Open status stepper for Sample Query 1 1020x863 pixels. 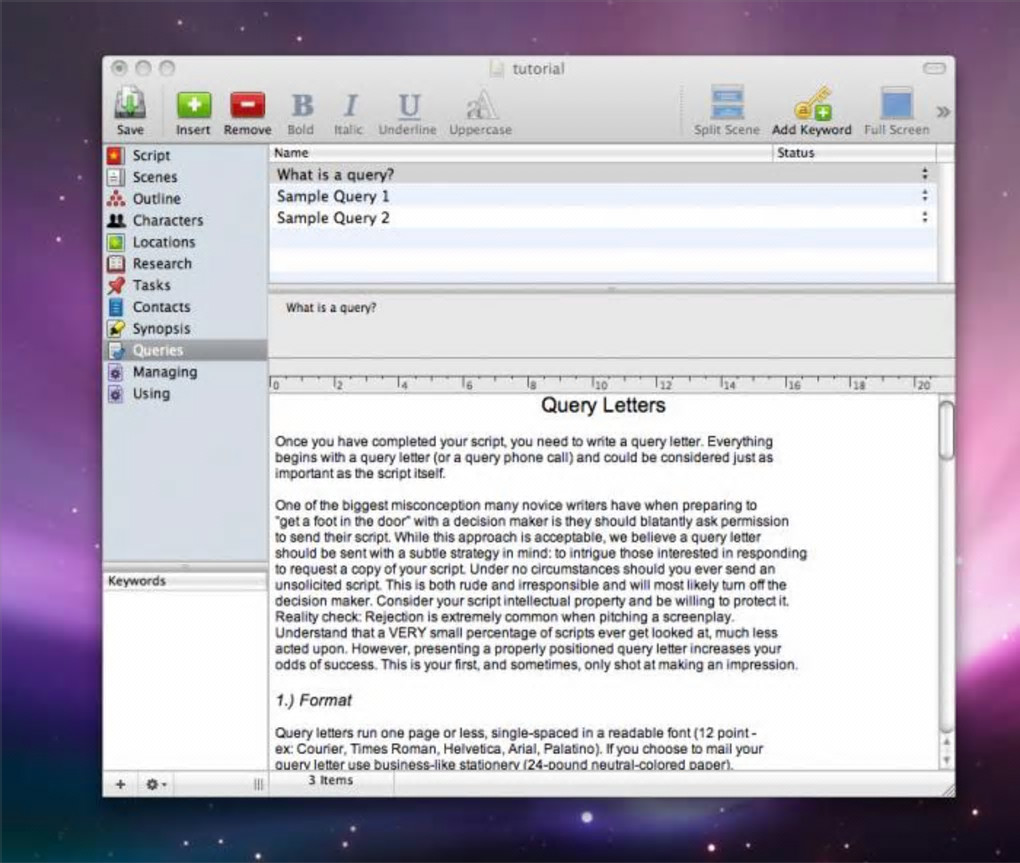(924, 196)
